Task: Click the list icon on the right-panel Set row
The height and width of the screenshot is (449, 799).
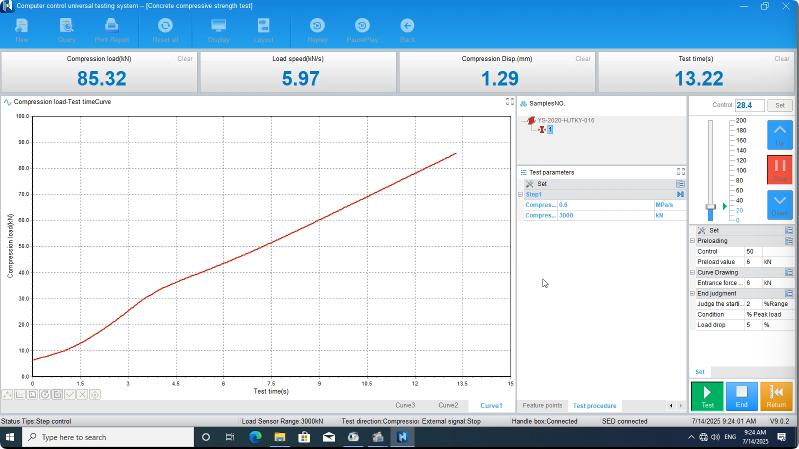Action: click(x=789, y=230)
